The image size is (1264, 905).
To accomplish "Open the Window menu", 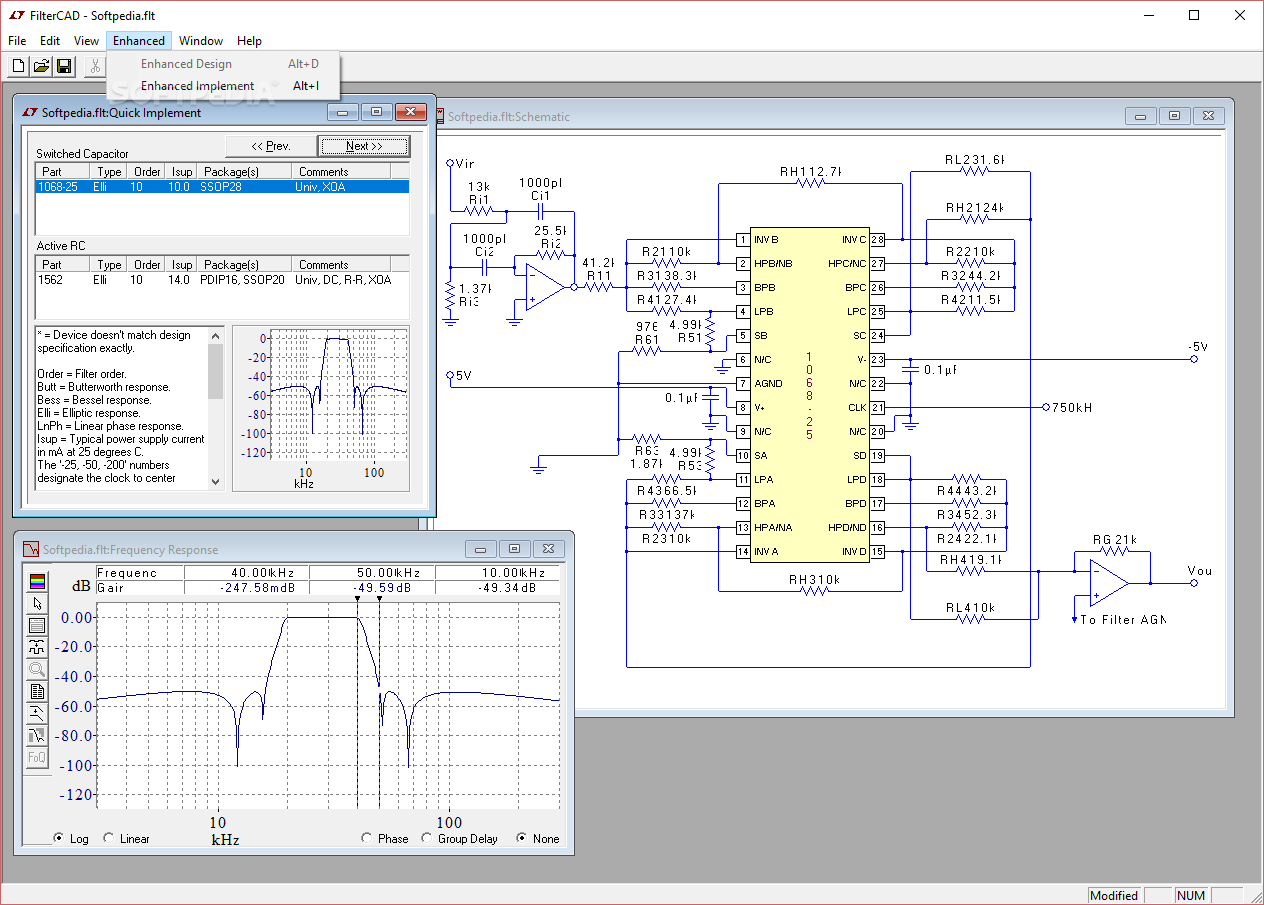I will coord(201,41).
